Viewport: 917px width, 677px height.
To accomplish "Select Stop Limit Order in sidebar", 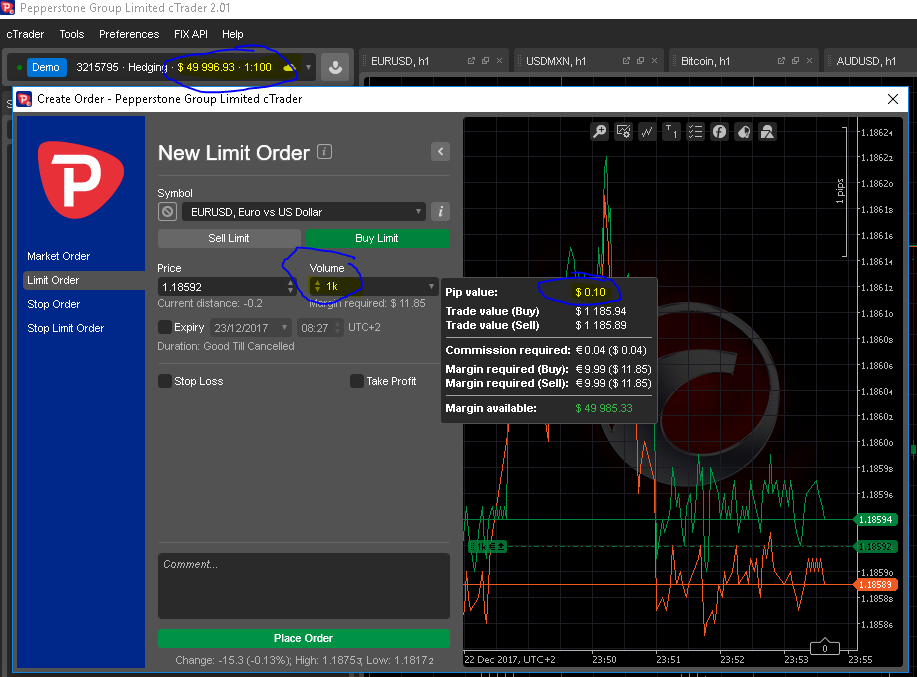I will click(x=66, y=328).
